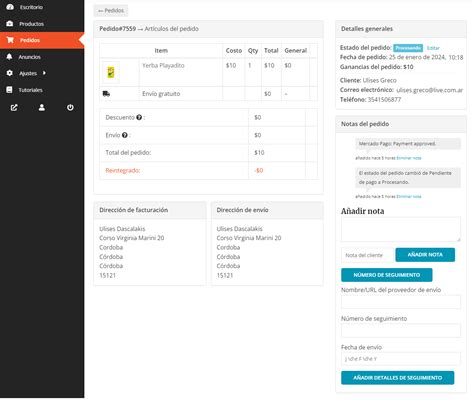Click the Envío gratuito row text

161,94
